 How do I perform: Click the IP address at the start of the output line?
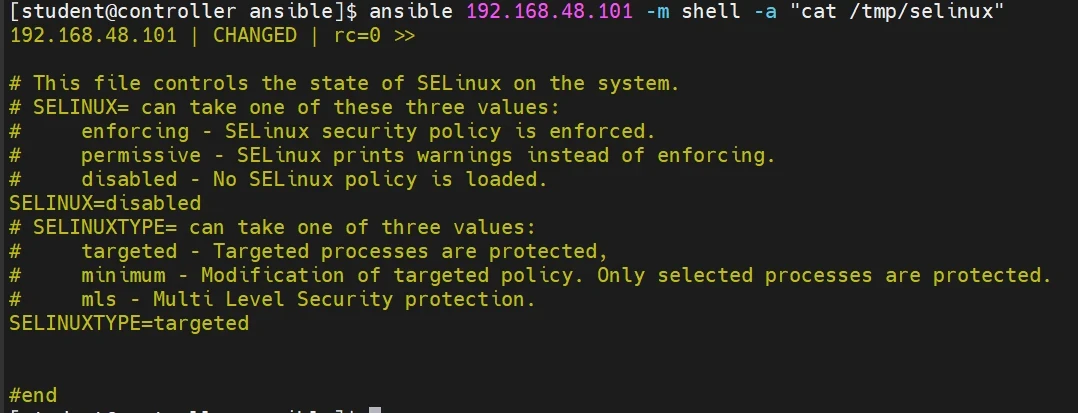click(x=92, y=36)
